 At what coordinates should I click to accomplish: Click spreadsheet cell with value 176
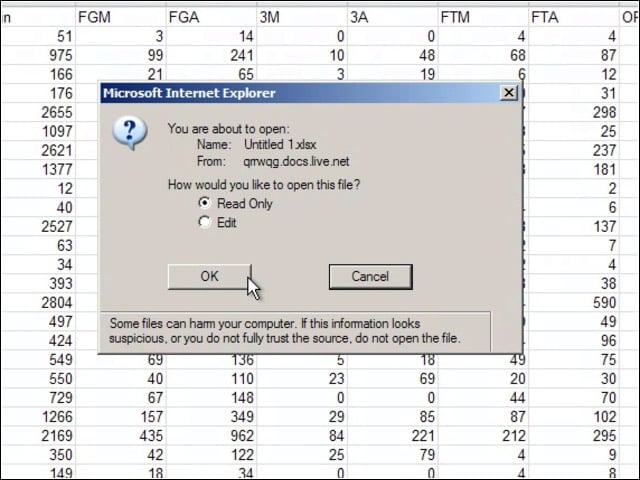[x=38, y=93]
